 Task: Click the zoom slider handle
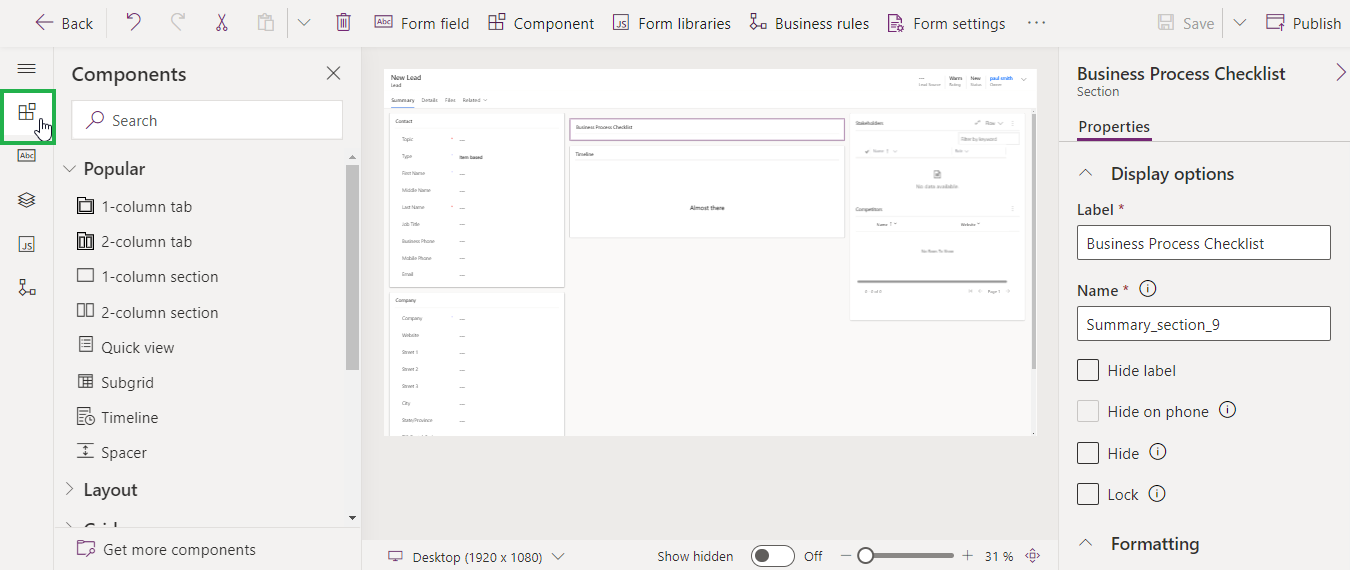pos(866,556)
